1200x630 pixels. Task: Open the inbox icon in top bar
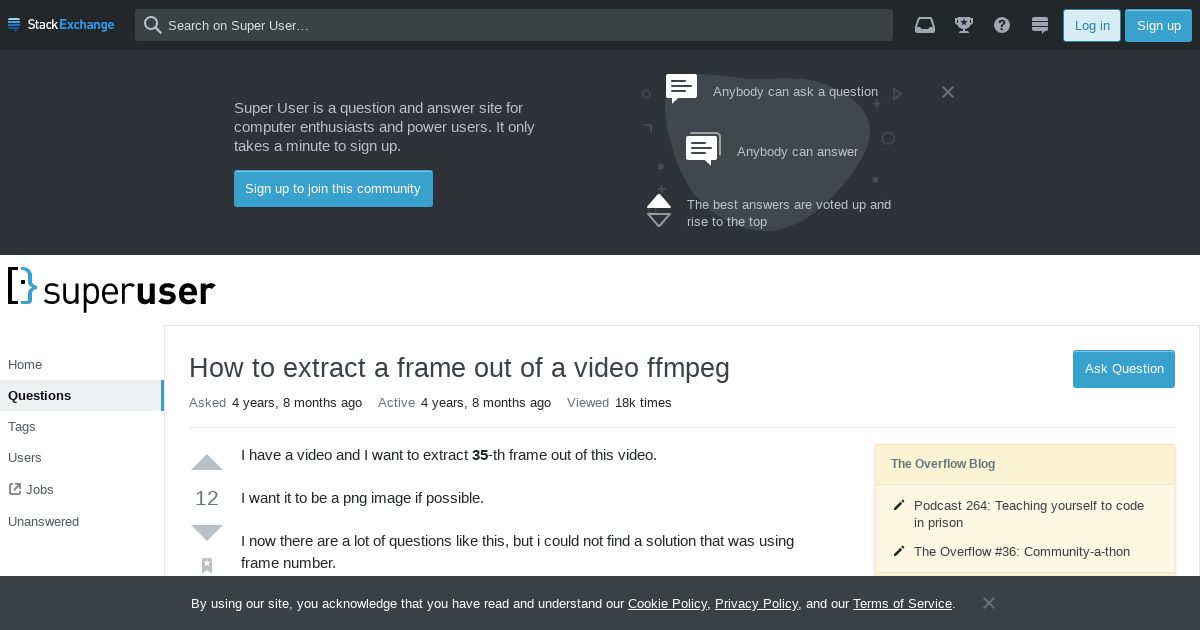[925, 25]
